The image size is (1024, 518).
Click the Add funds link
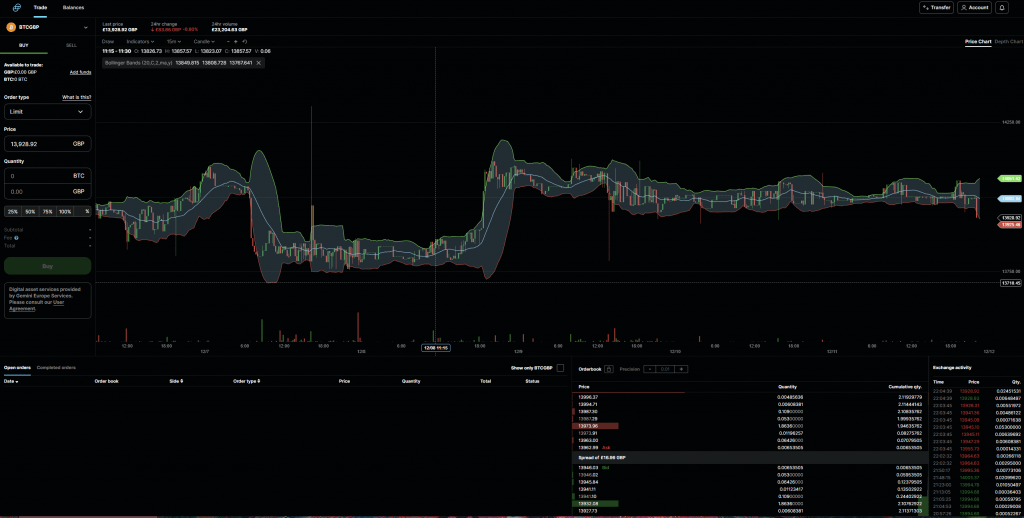[80, 72]
